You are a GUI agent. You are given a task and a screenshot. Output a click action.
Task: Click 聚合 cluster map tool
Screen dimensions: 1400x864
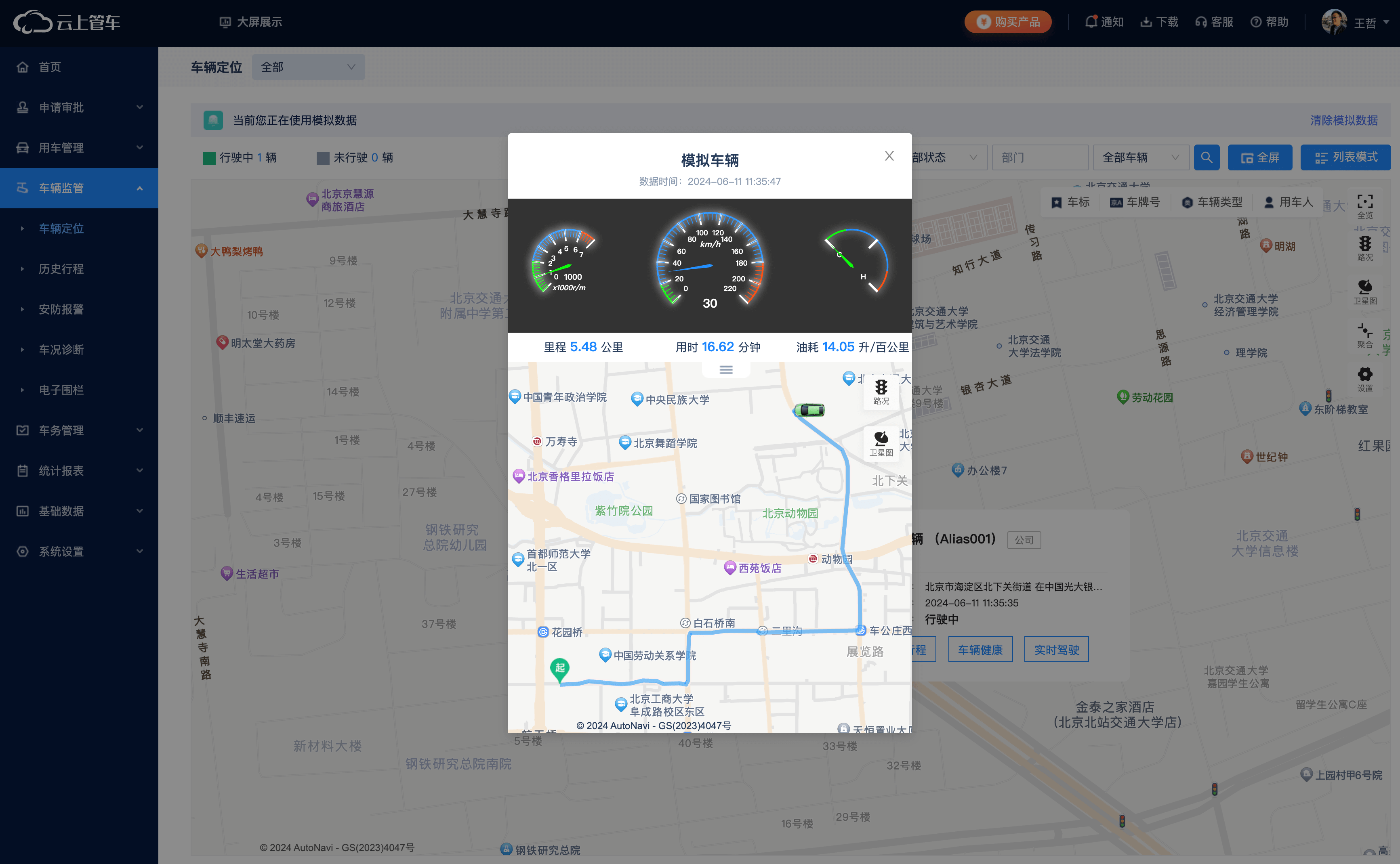point(1364,336)
